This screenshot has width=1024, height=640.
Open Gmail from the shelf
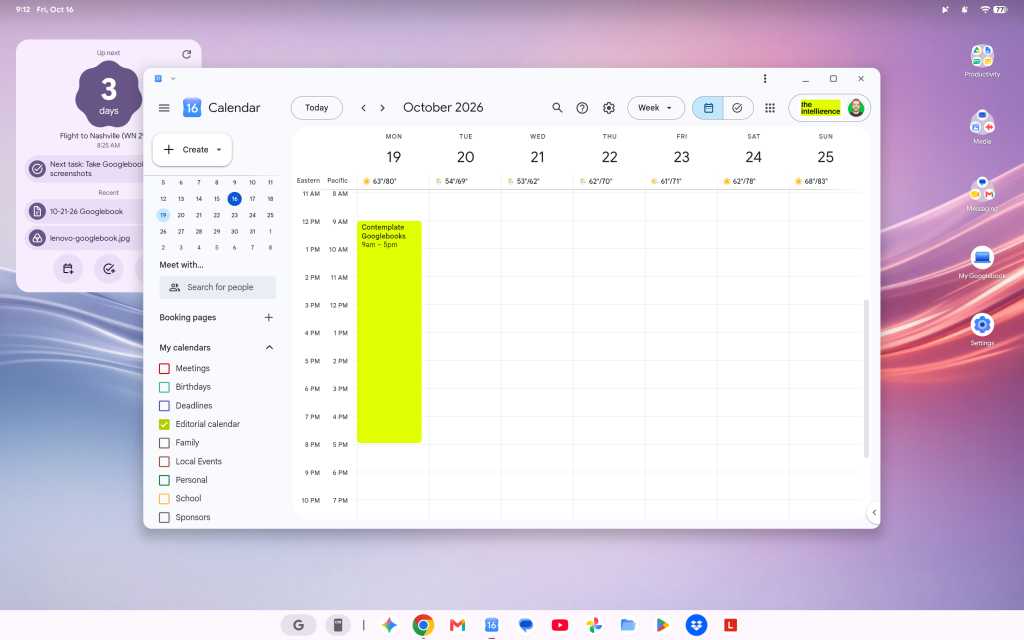click(x=457, y=625)
